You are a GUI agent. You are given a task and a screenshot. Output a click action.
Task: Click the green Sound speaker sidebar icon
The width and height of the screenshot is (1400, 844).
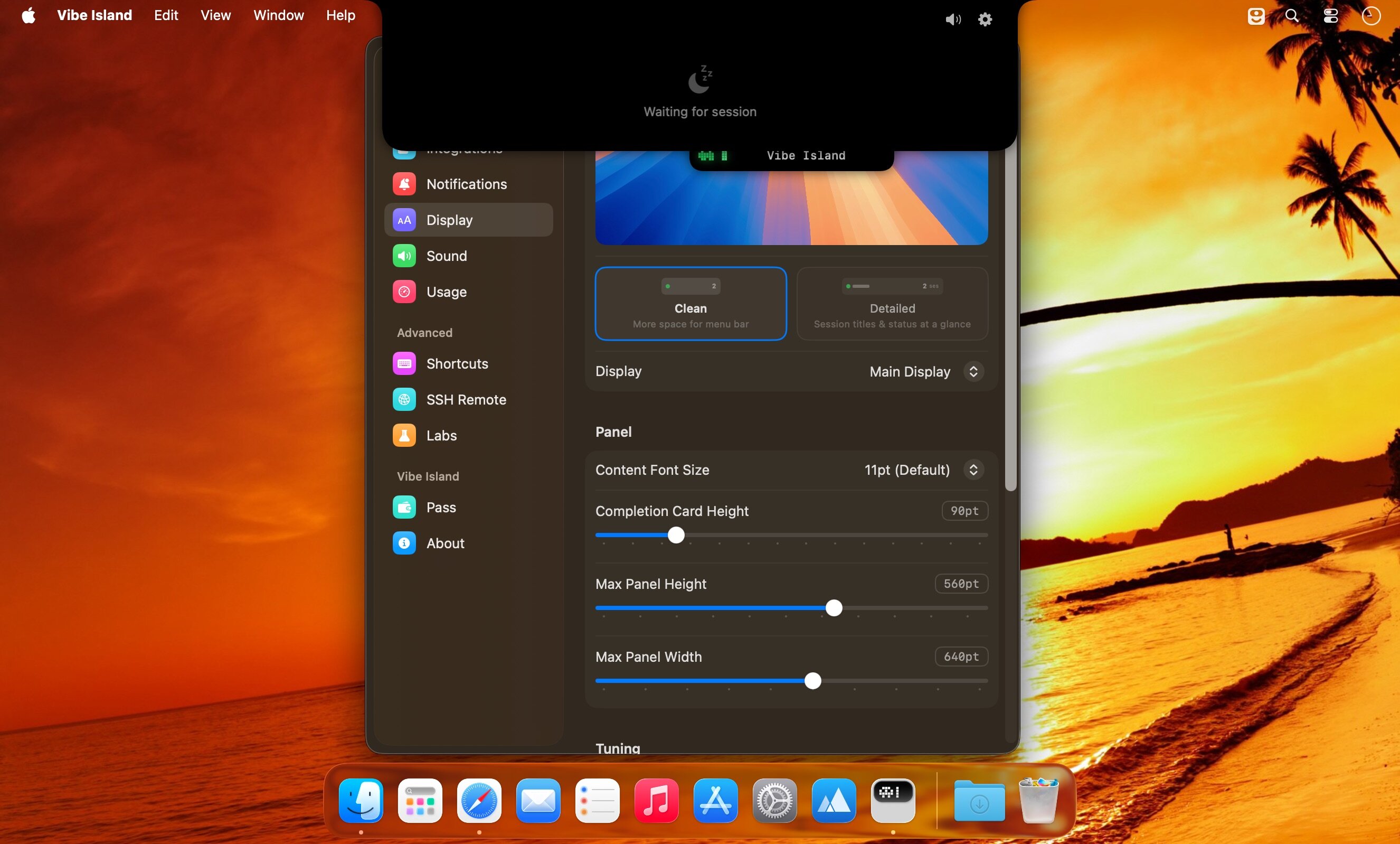[x=404, y=256]
